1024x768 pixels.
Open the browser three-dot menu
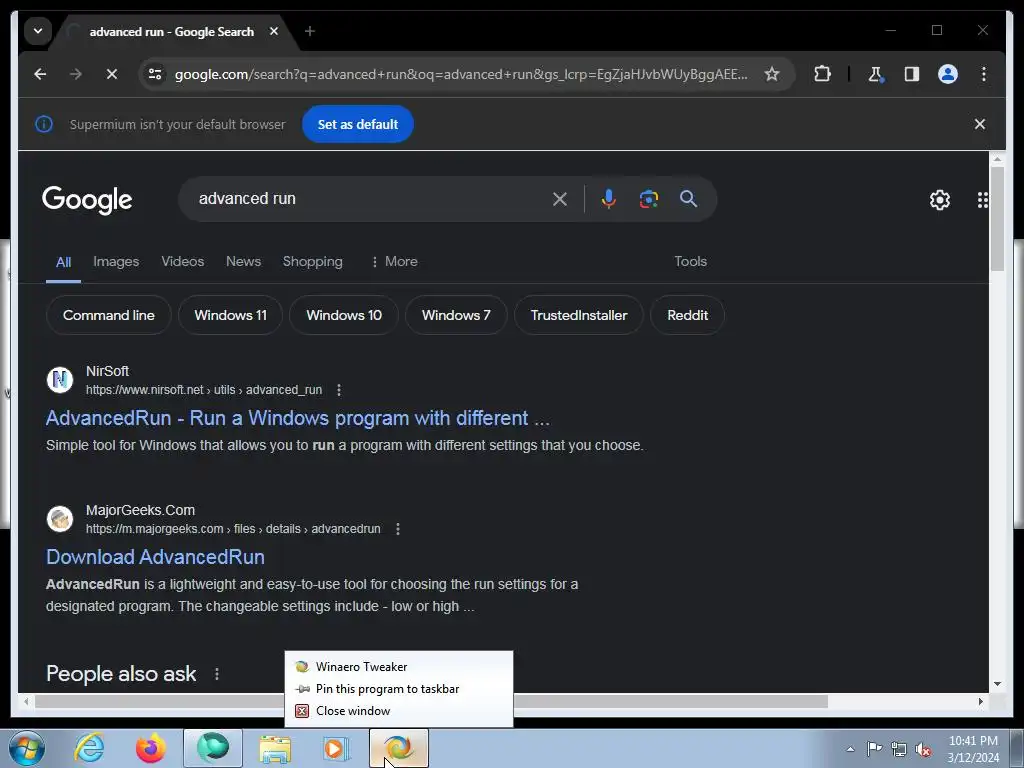[984, 74]
